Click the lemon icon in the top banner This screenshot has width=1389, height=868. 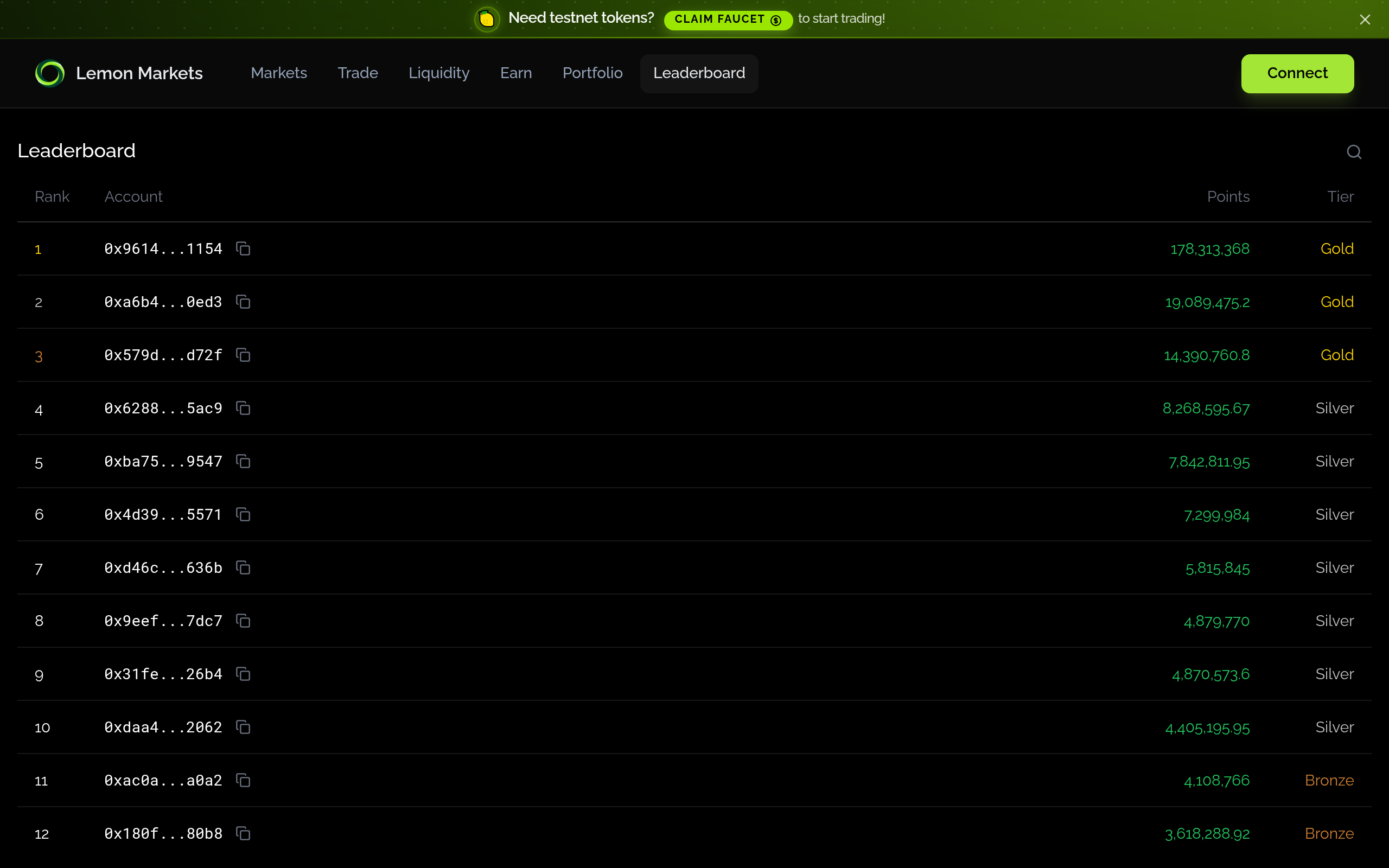[x=486, y=18]
